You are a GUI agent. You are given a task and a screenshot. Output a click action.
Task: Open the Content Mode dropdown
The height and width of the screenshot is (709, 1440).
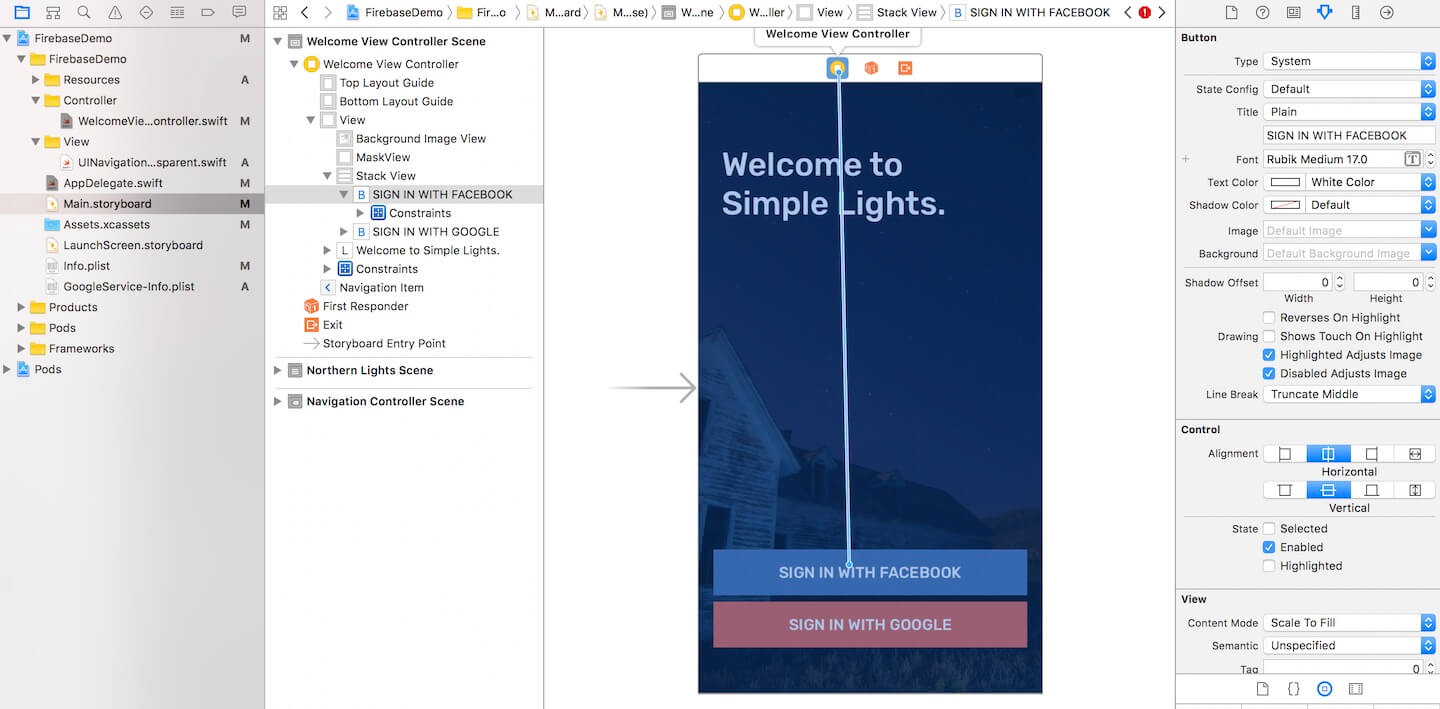point(1349,622)
